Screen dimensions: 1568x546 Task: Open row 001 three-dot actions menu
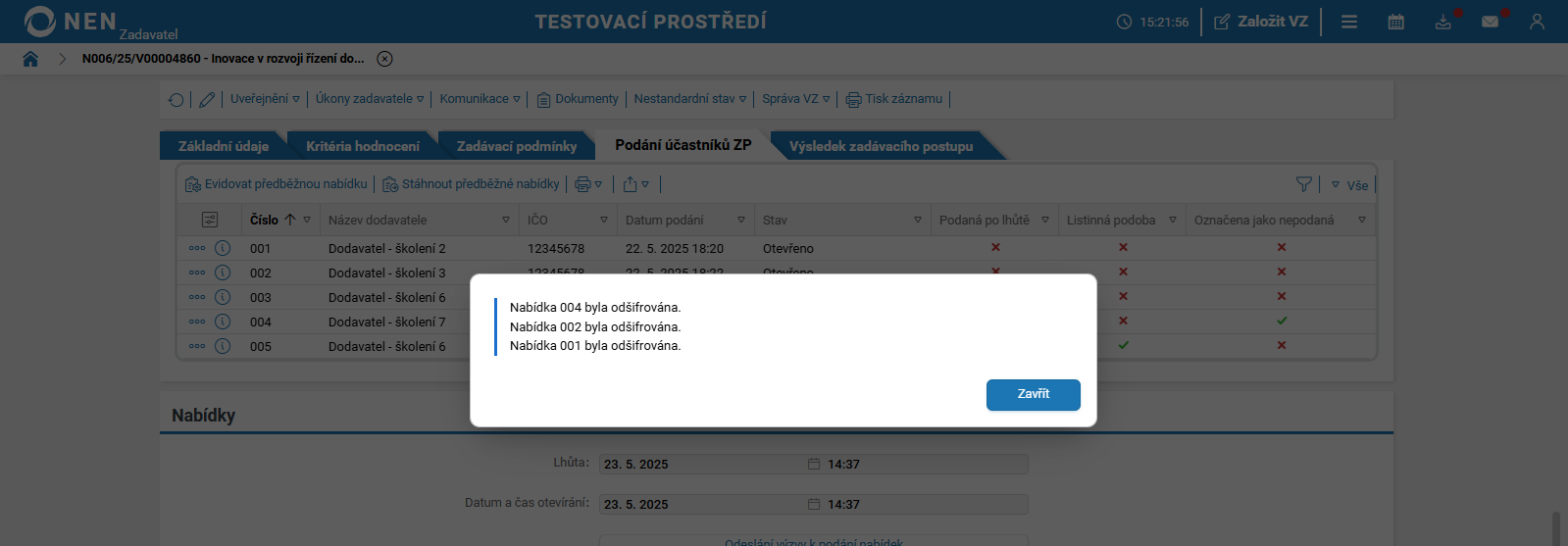(197, 248)
